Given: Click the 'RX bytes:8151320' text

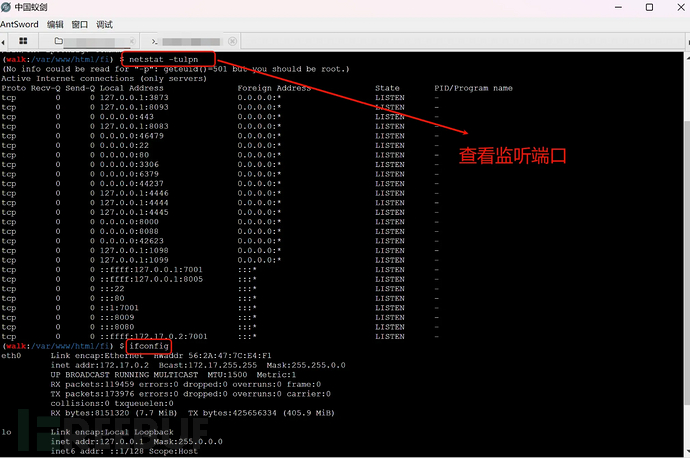Looking at the screenshot, I should 90,413.
